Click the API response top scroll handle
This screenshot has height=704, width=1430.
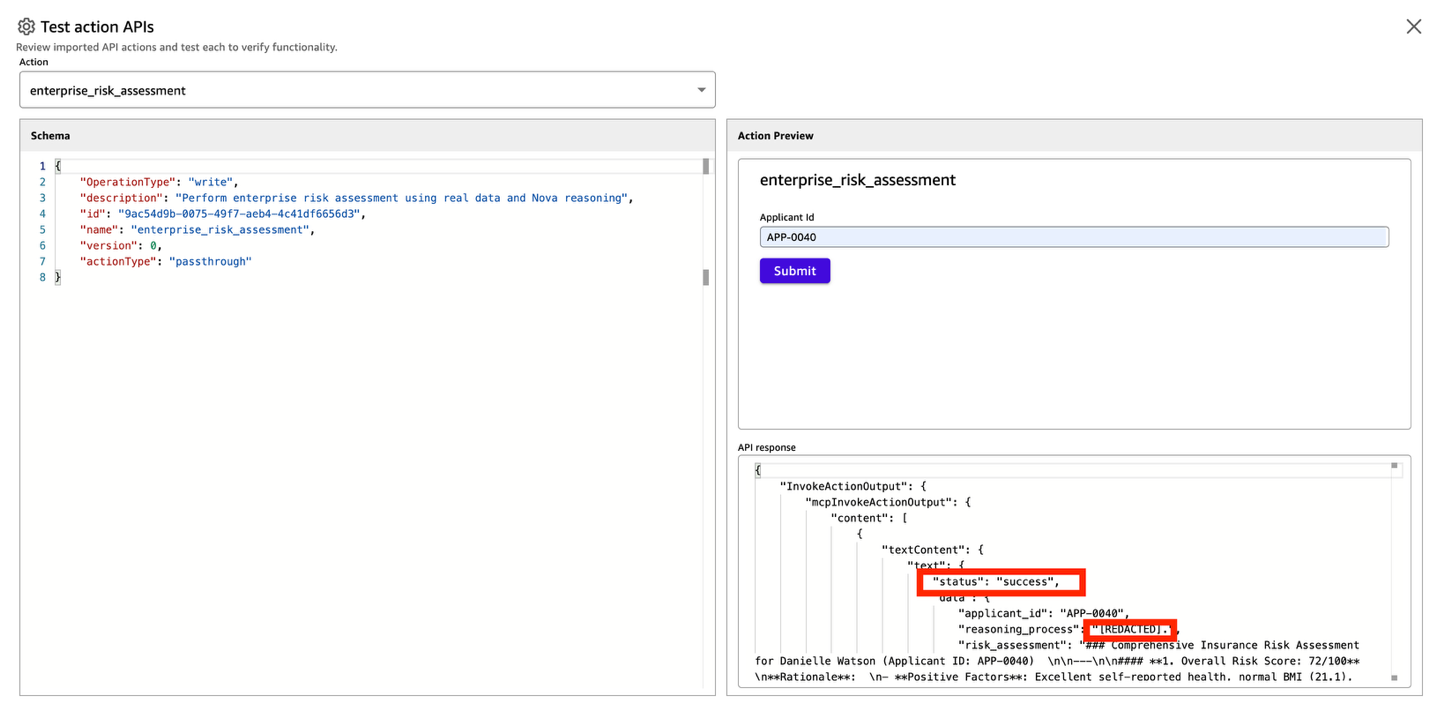pyautogui.click(x=1394, y=466)
